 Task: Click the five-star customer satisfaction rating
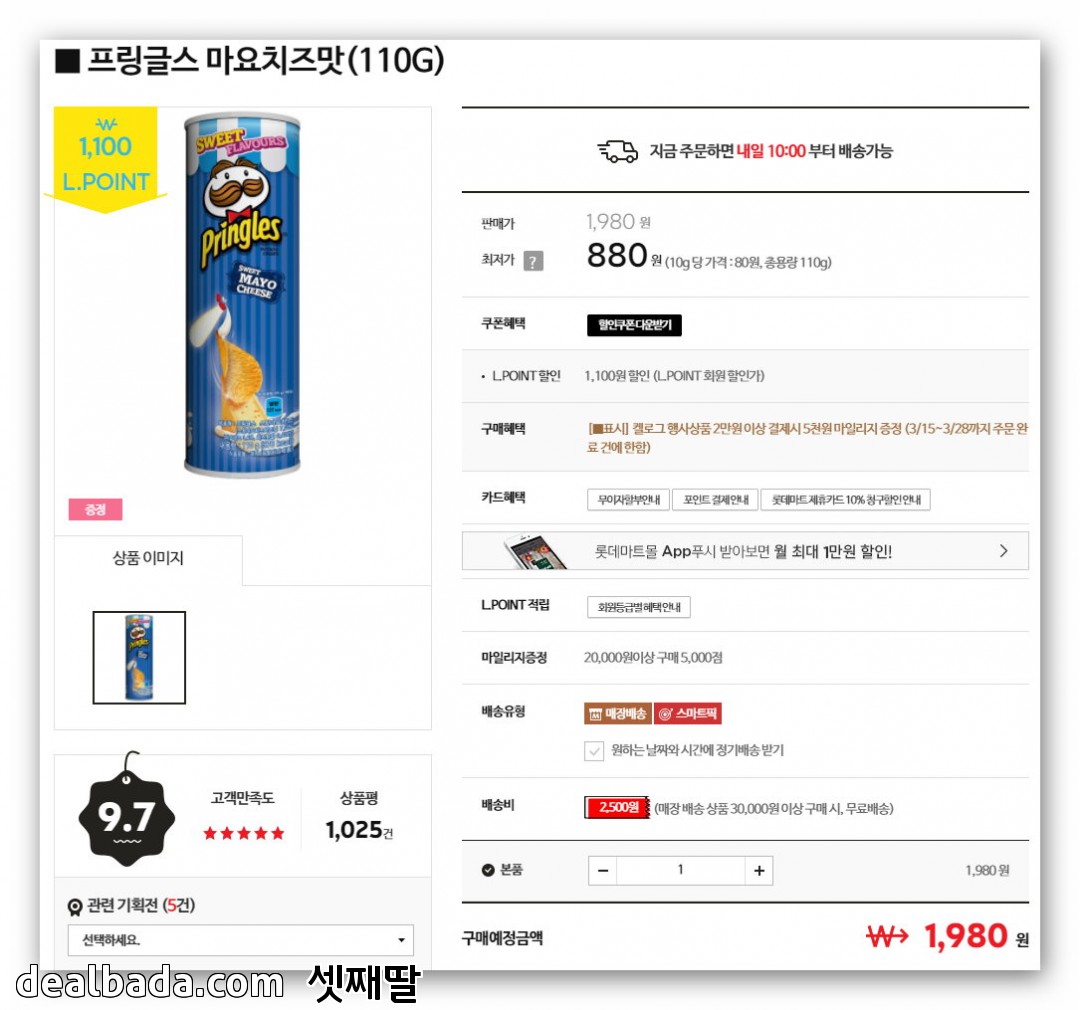(x=244, y=834)
